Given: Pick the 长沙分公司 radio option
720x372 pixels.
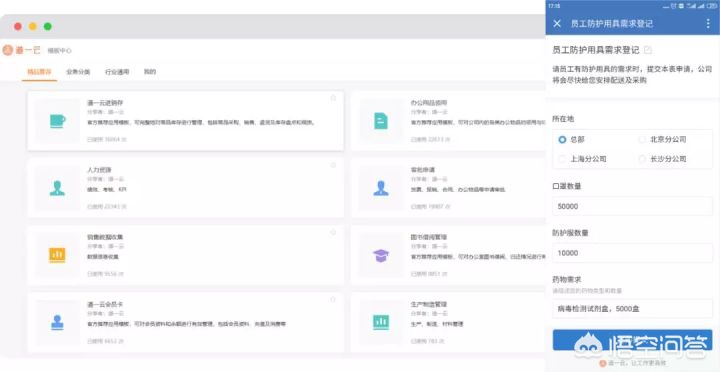Looking at the screenshot, I should point(662,159).
